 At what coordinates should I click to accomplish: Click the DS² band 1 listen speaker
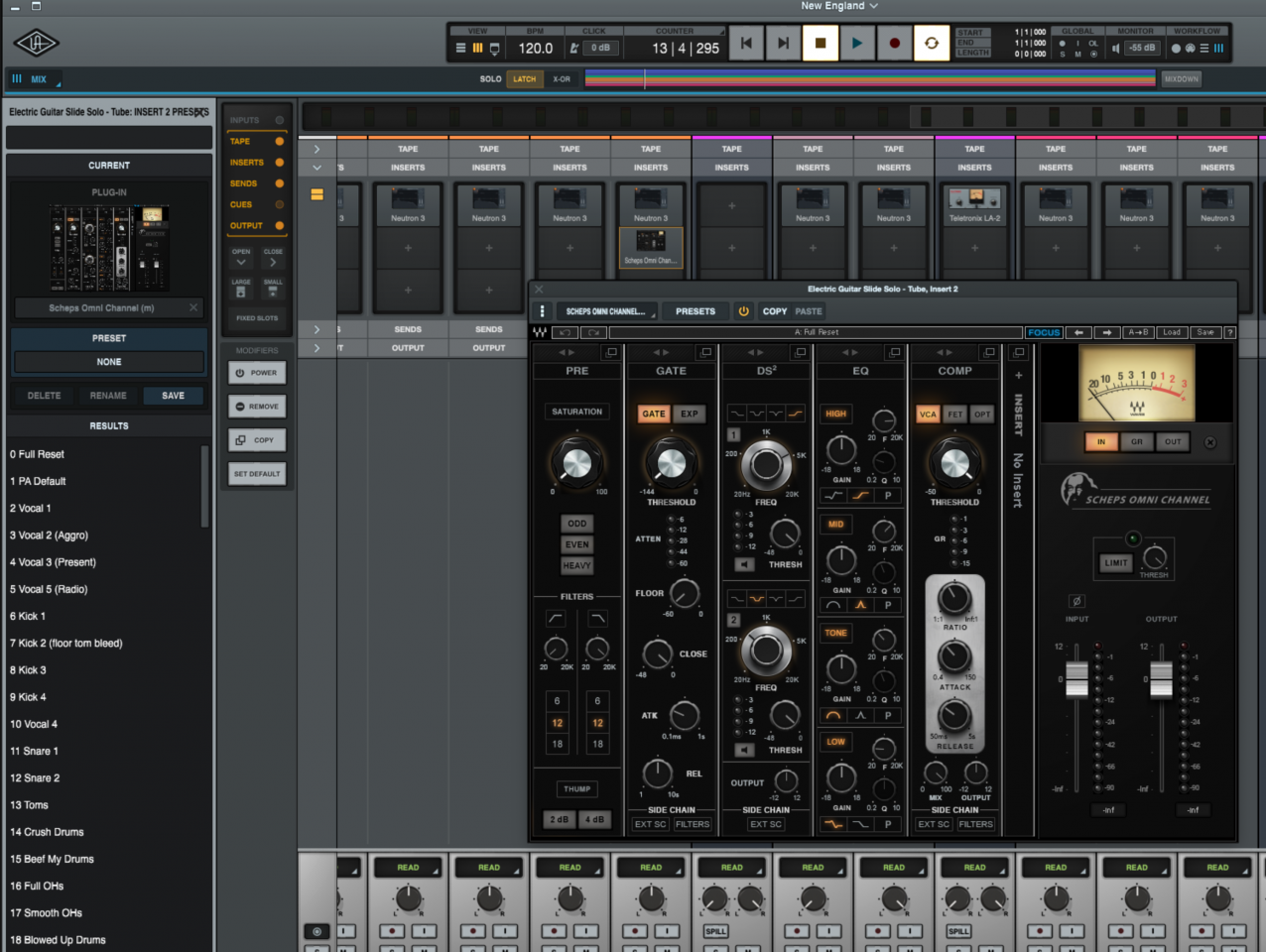[x=742, y=564]
